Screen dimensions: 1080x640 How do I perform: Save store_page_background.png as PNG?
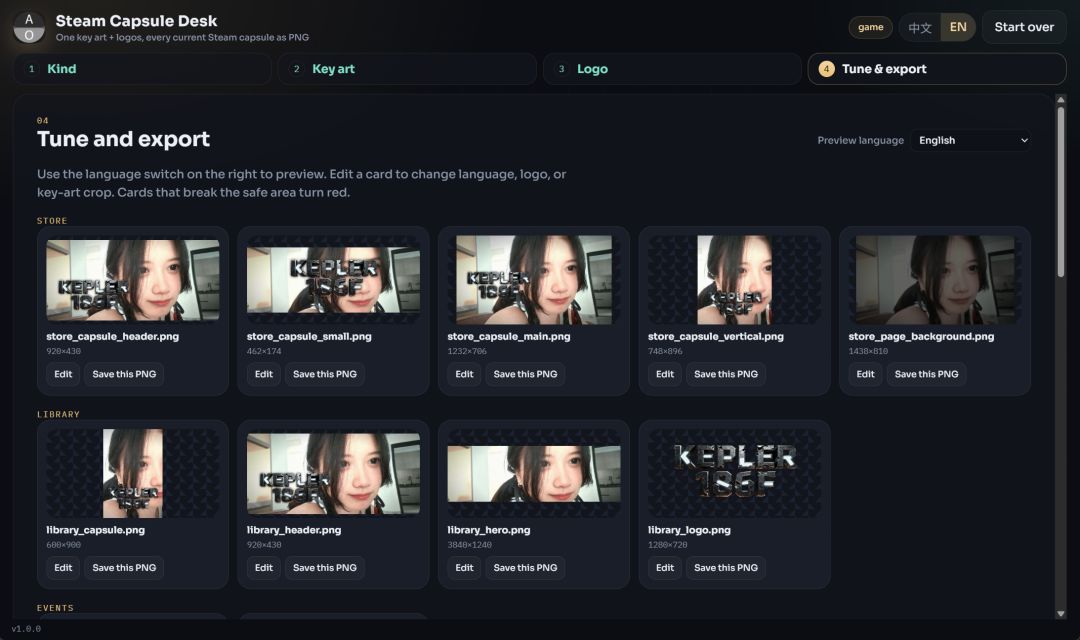[x=926, y=374]
